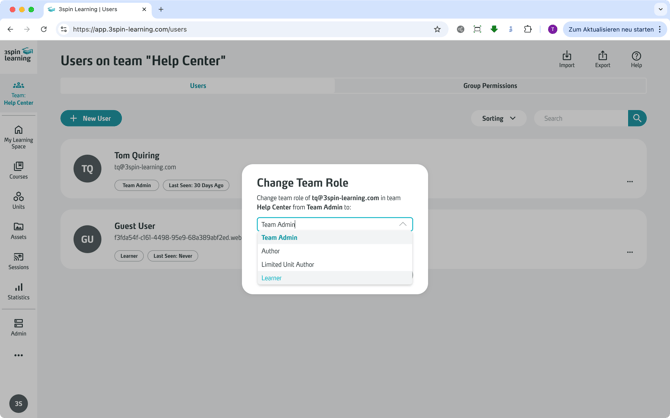This screenshot has height=418, width=670.
Task: Choose Limited Unit Author role option
Action: point(287,265)
